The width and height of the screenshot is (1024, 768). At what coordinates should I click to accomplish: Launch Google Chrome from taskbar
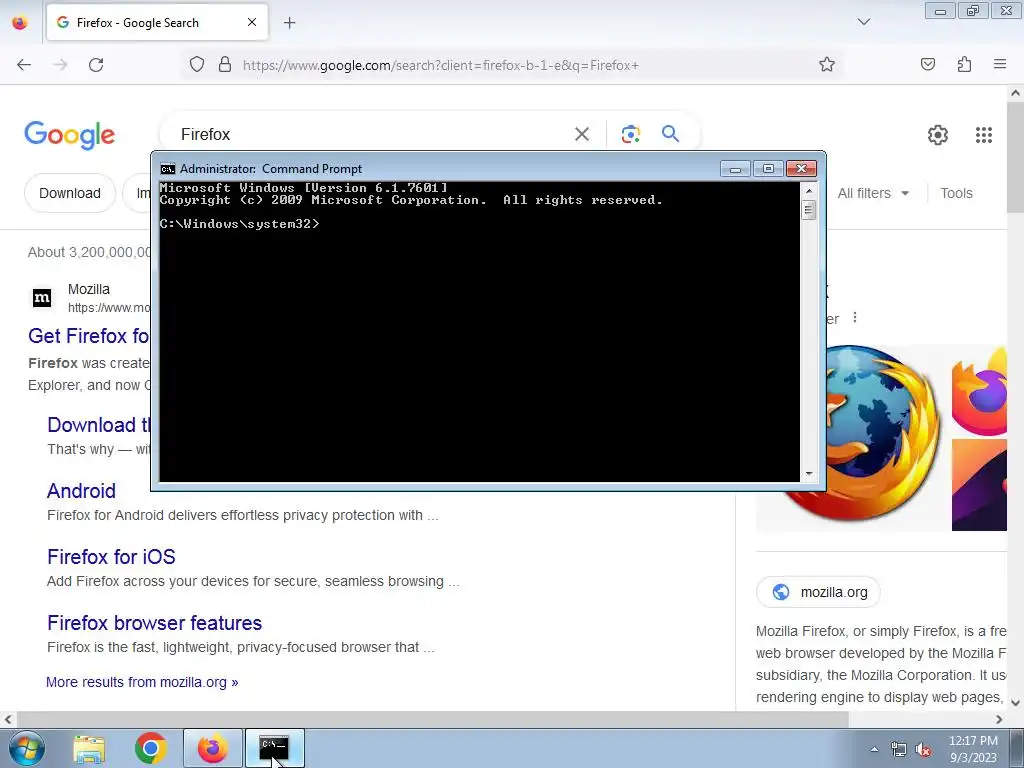(x=150, y=749)
